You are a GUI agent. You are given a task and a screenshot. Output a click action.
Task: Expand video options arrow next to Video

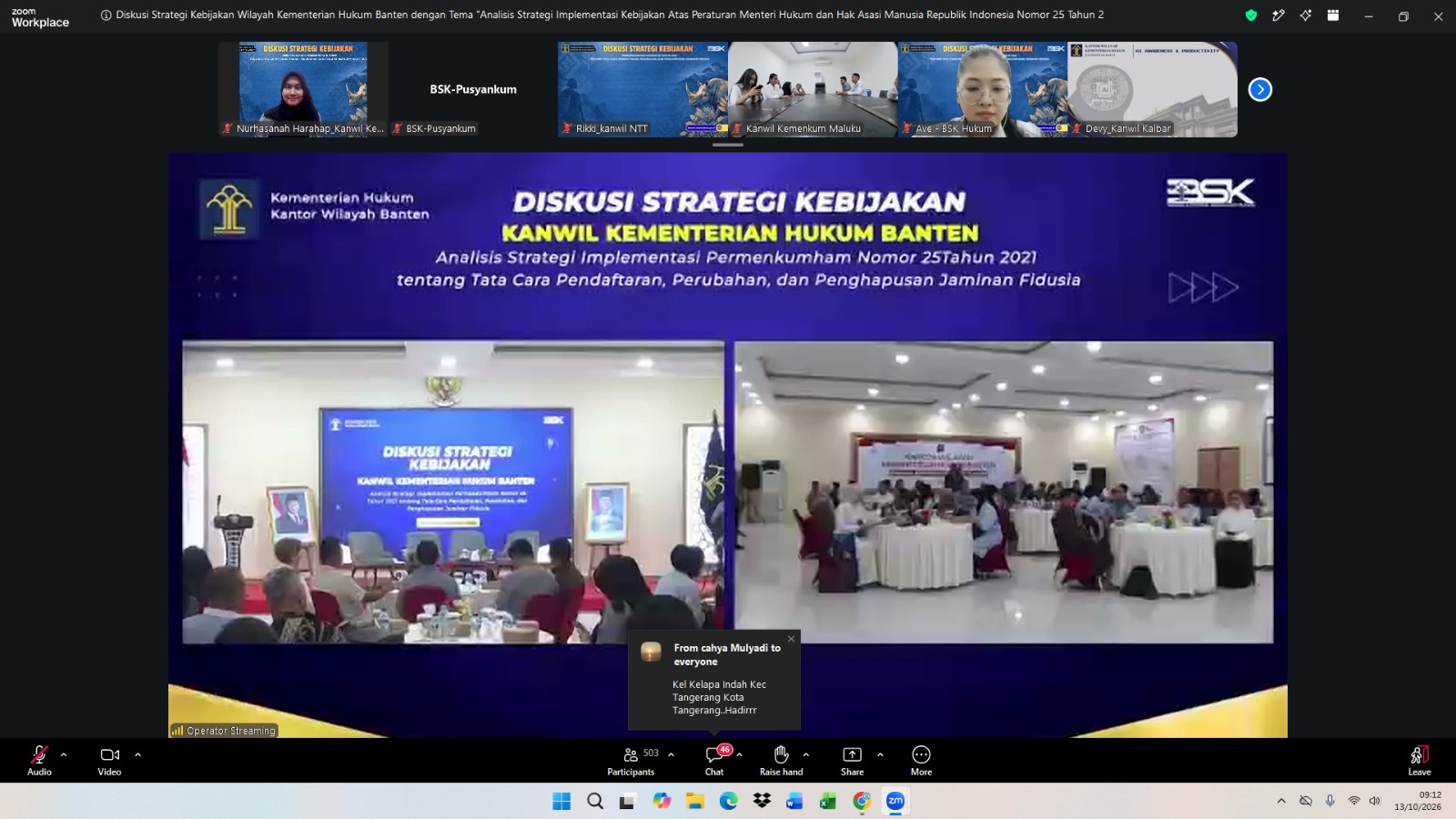[x=137, y=754]
